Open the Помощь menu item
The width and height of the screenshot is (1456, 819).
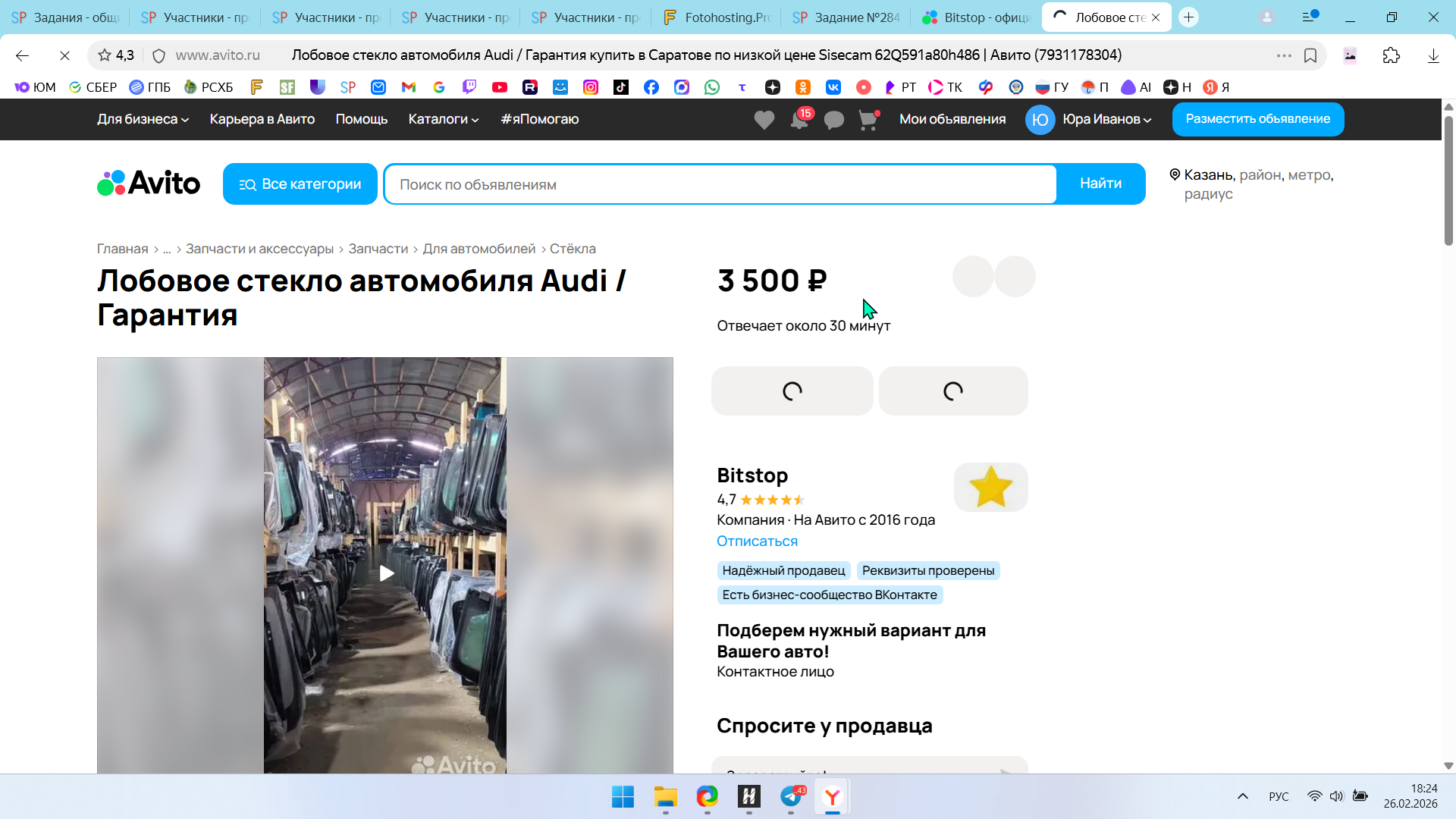click(361, 119)
